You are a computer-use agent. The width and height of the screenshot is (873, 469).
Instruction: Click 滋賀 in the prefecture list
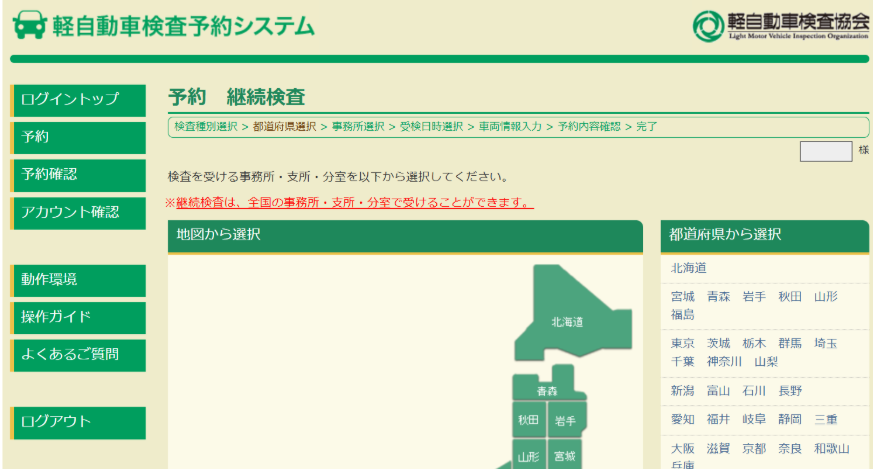pyautogui.click(x=718, y=448)
